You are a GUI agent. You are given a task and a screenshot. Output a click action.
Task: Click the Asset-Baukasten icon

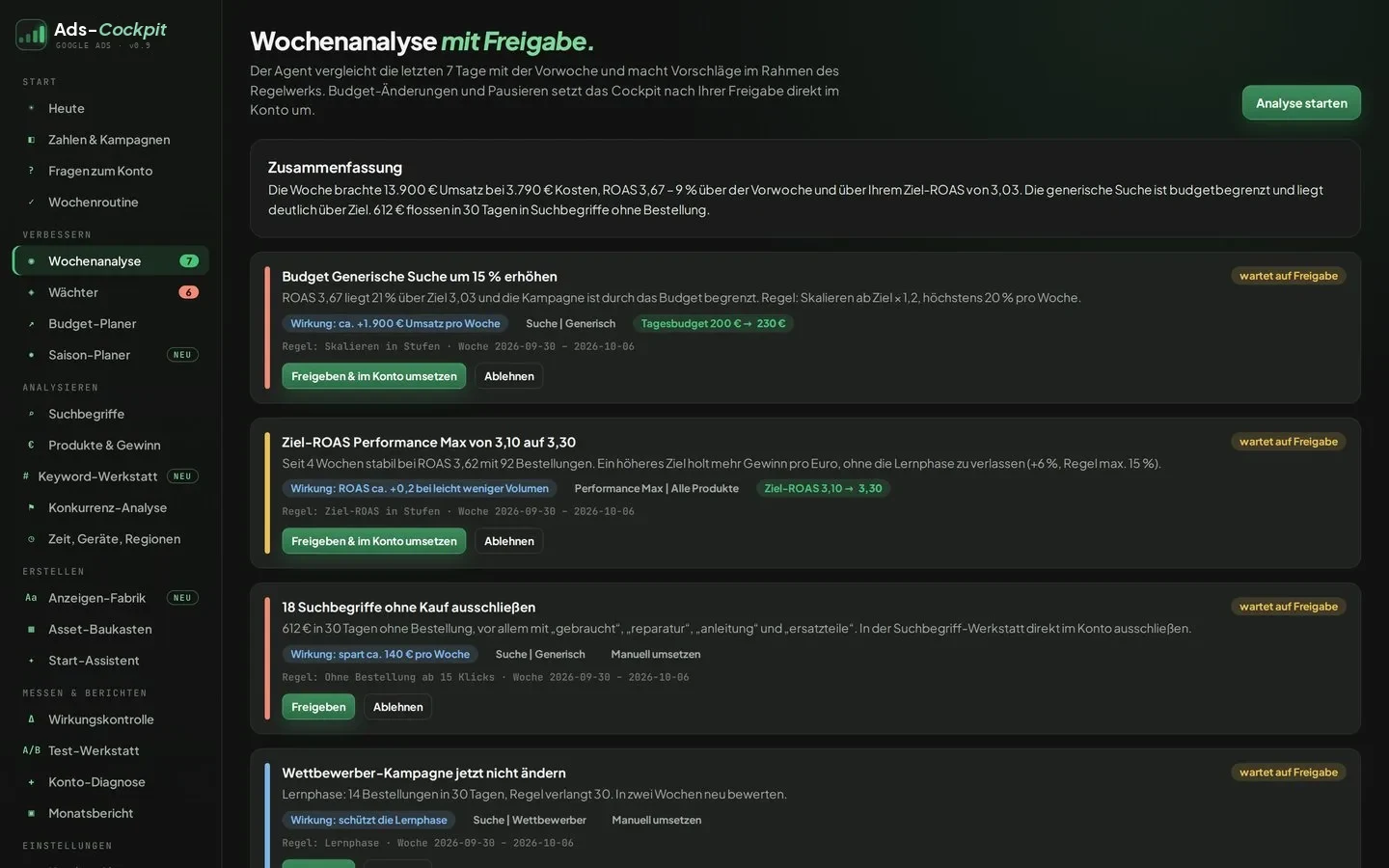(x=31, y=630)
